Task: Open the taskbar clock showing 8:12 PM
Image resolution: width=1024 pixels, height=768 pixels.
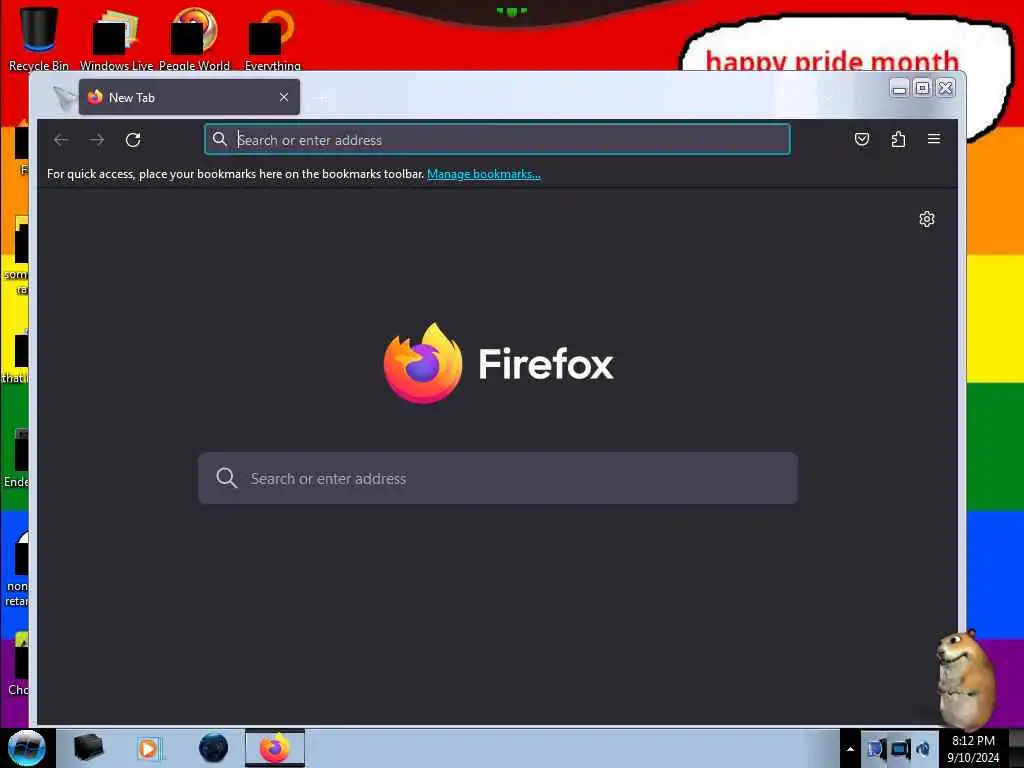Action: (973, 749)
